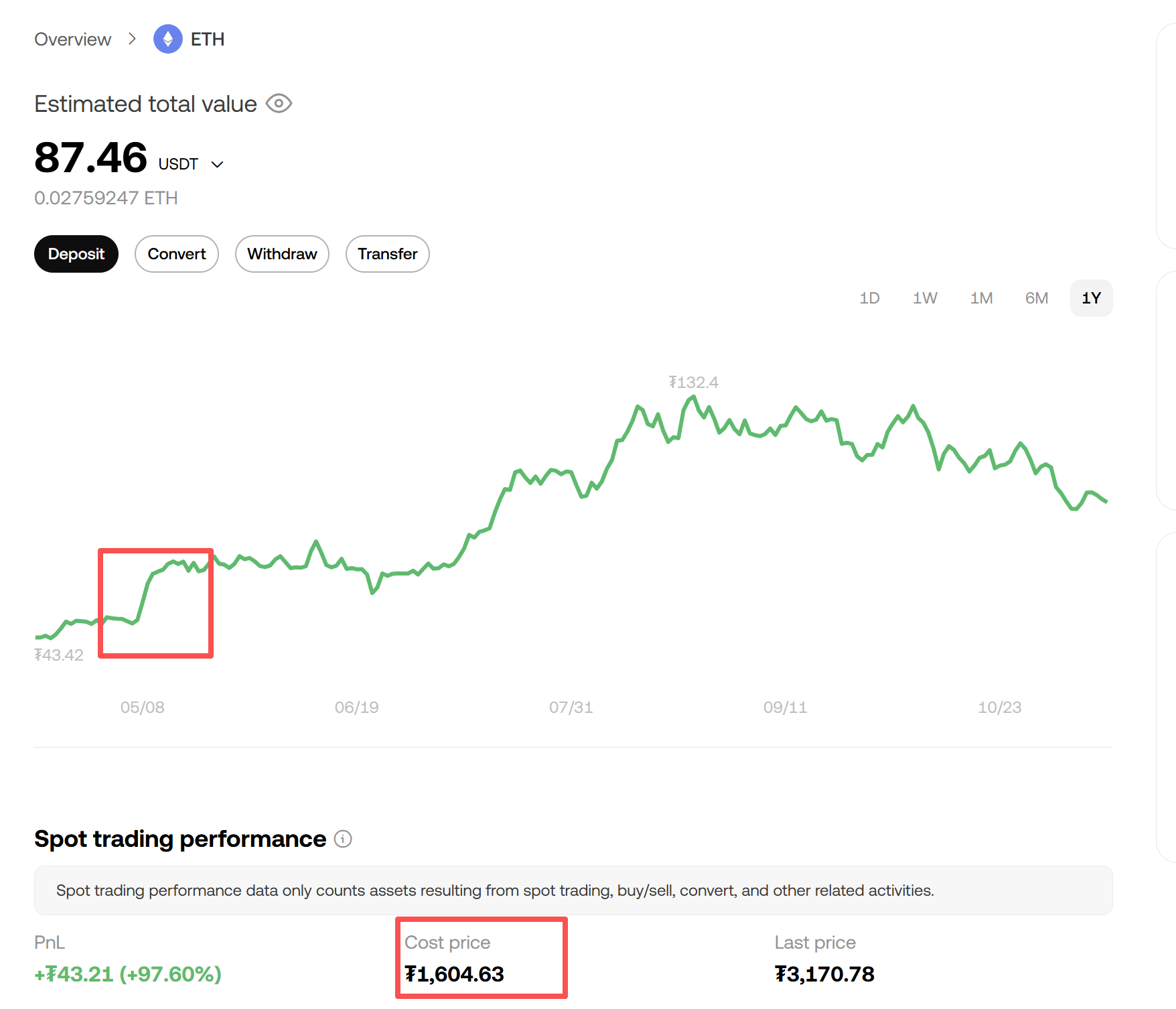Click the Ethereum logo icon
Viewport: 1176px width, 1009px height.
coord(167,39)
